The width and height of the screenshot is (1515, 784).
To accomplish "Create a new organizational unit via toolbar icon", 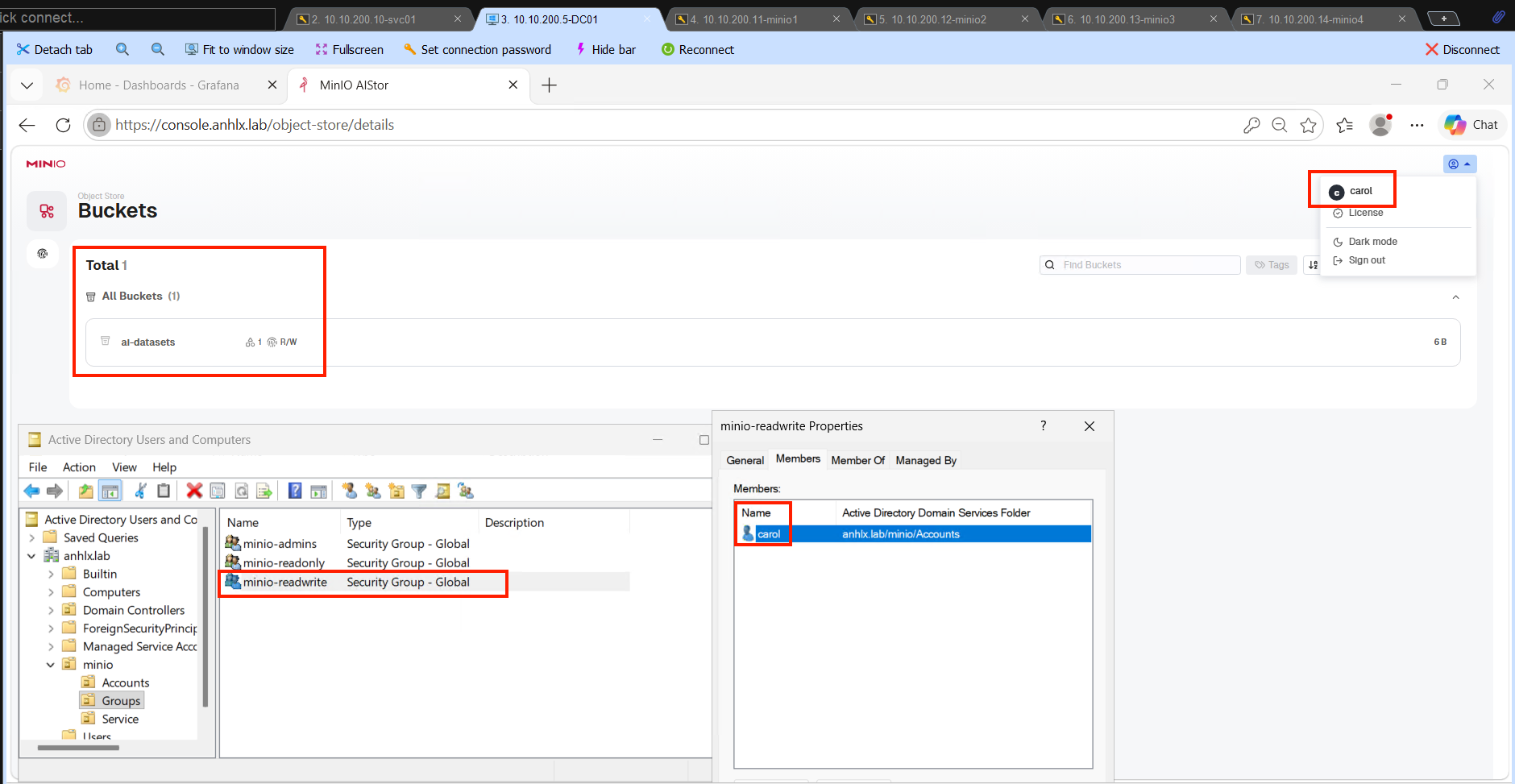I will click(x=396, y=491).
